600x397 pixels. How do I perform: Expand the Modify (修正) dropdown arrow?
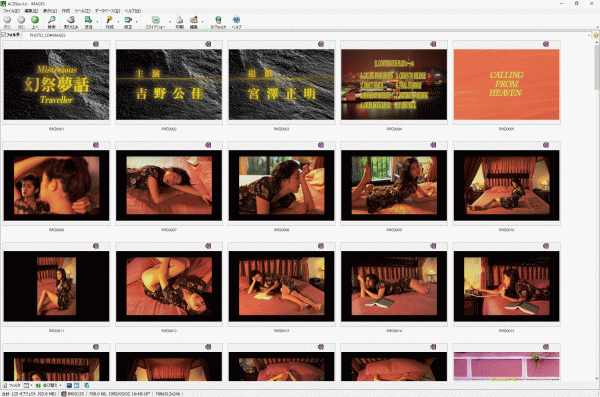(x=137, y=21)
